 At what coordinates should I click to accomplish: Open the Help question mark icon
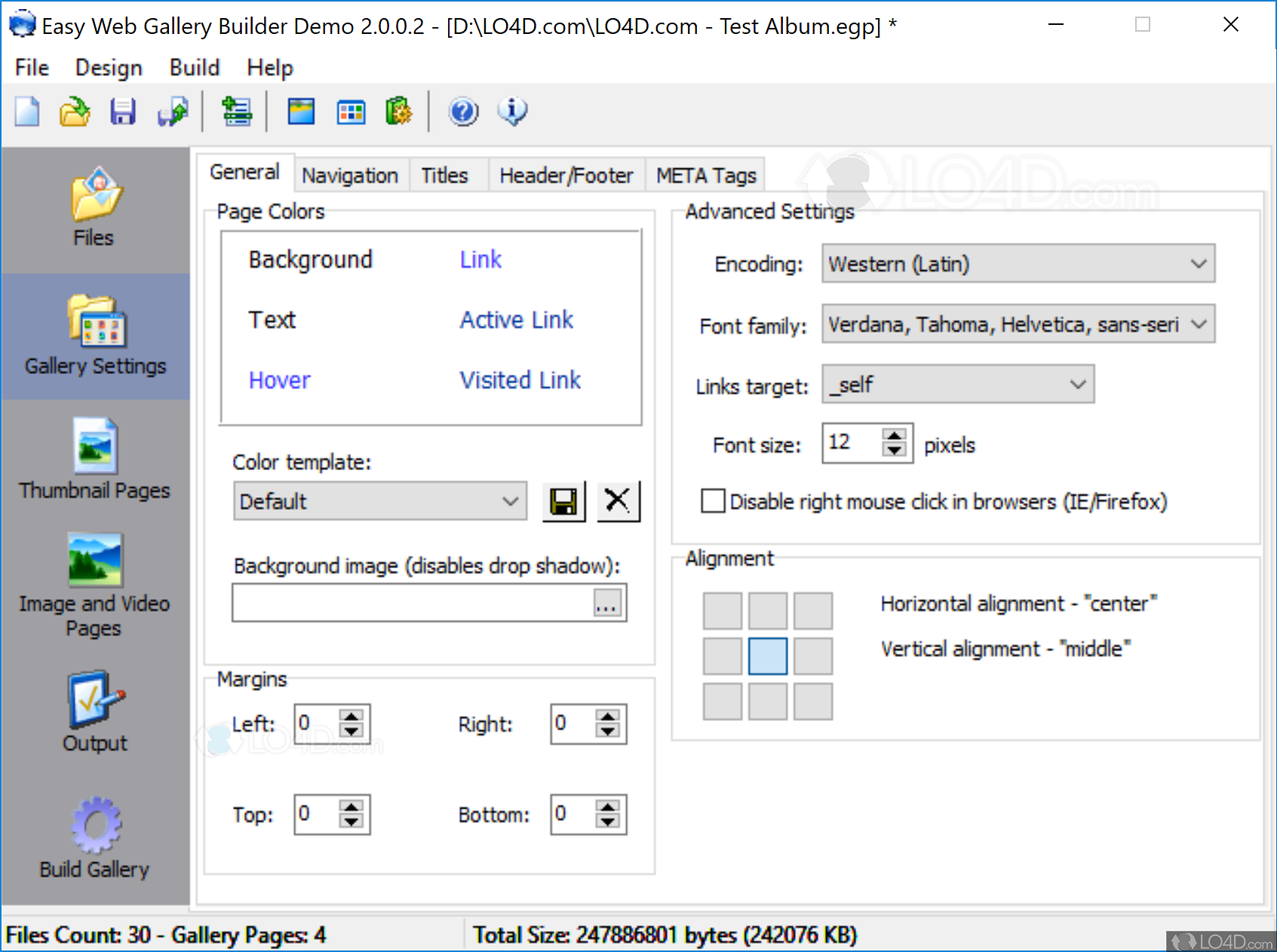point(463,112)
